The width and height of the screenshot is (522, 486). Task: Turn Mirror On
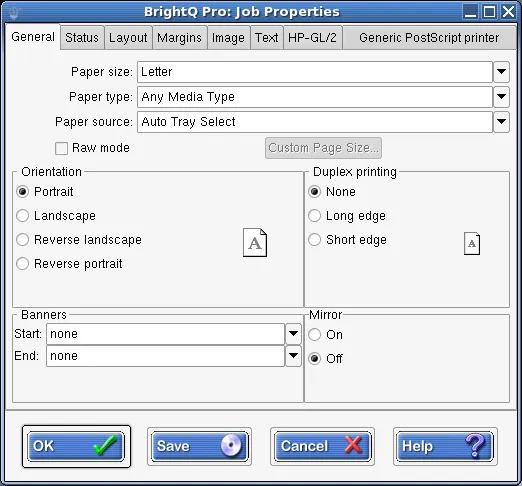pyautogui.click(x=314, y=334)
